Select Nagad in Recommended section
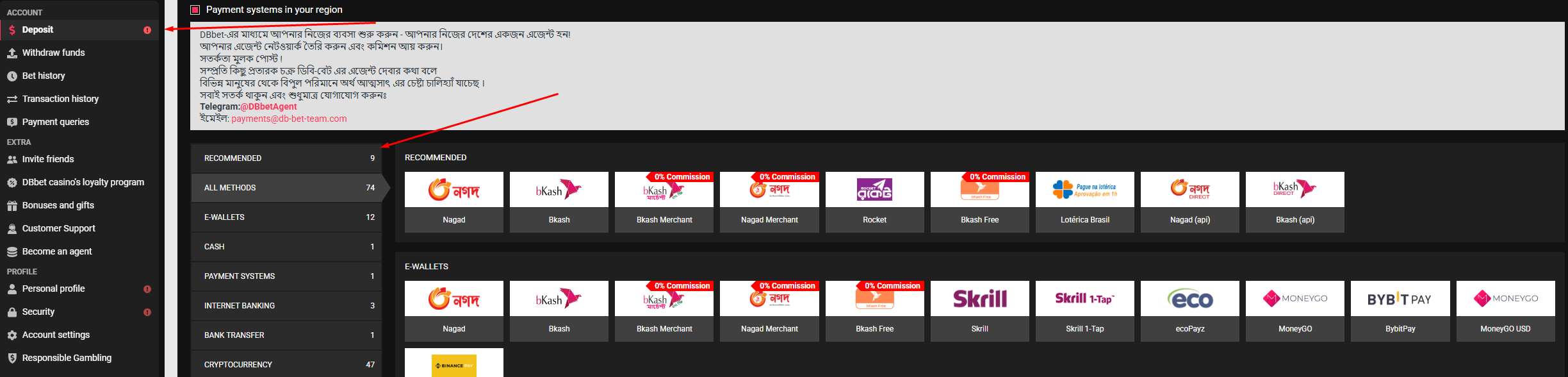 point(454,202)
